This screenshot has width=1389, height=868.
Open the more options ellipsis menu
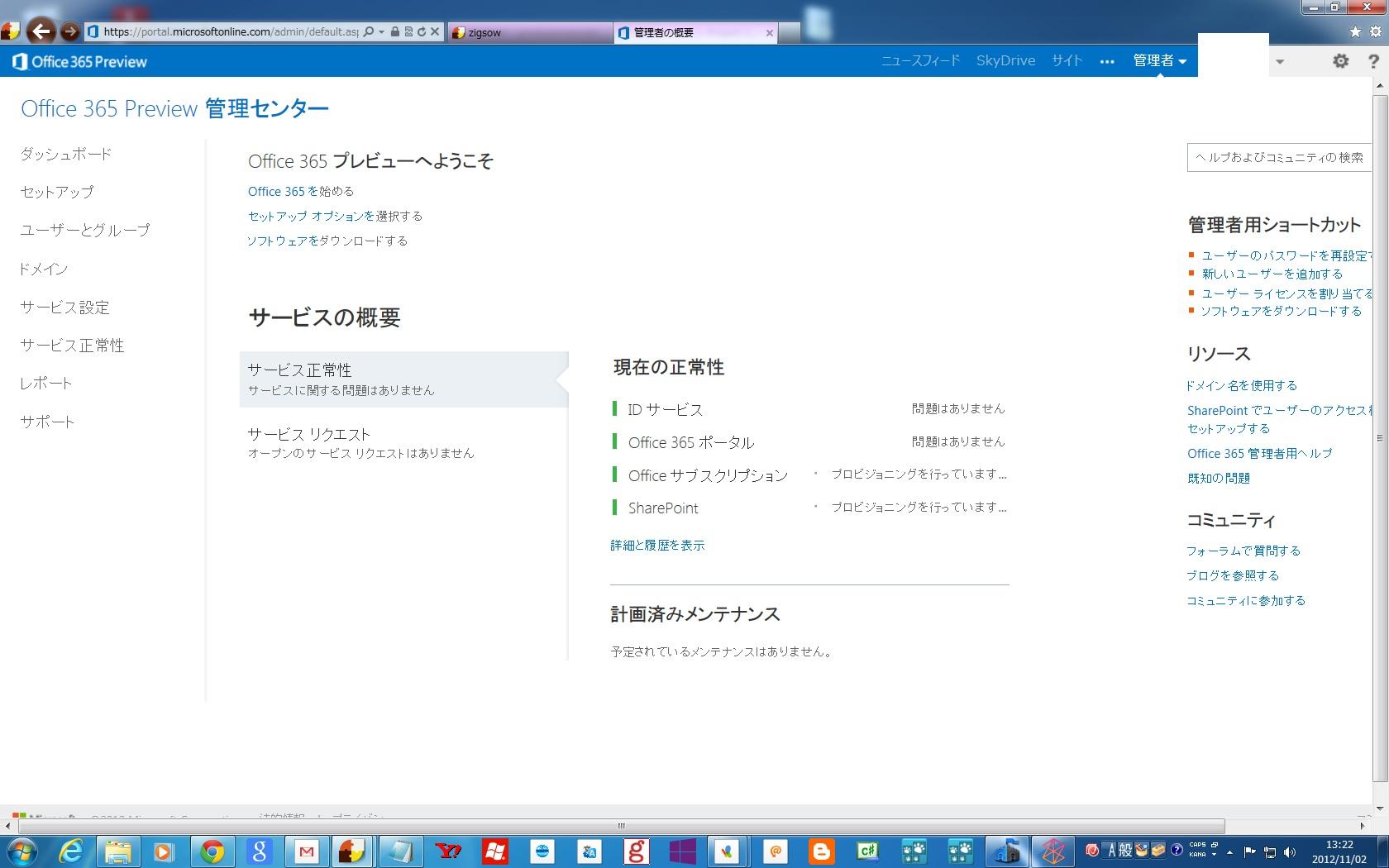coord(1107,61)
